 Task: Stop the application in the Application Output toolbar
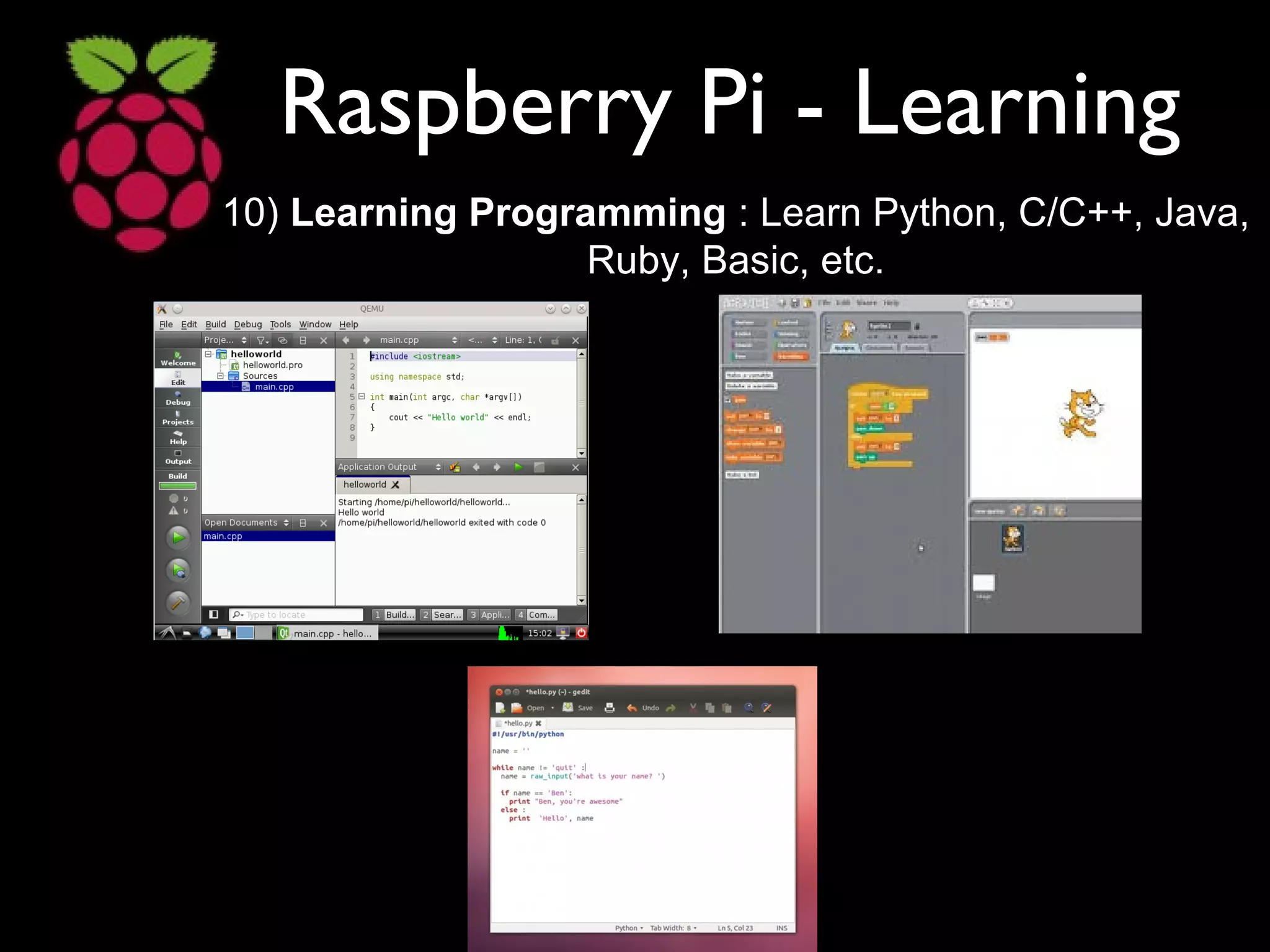[540, 467]
